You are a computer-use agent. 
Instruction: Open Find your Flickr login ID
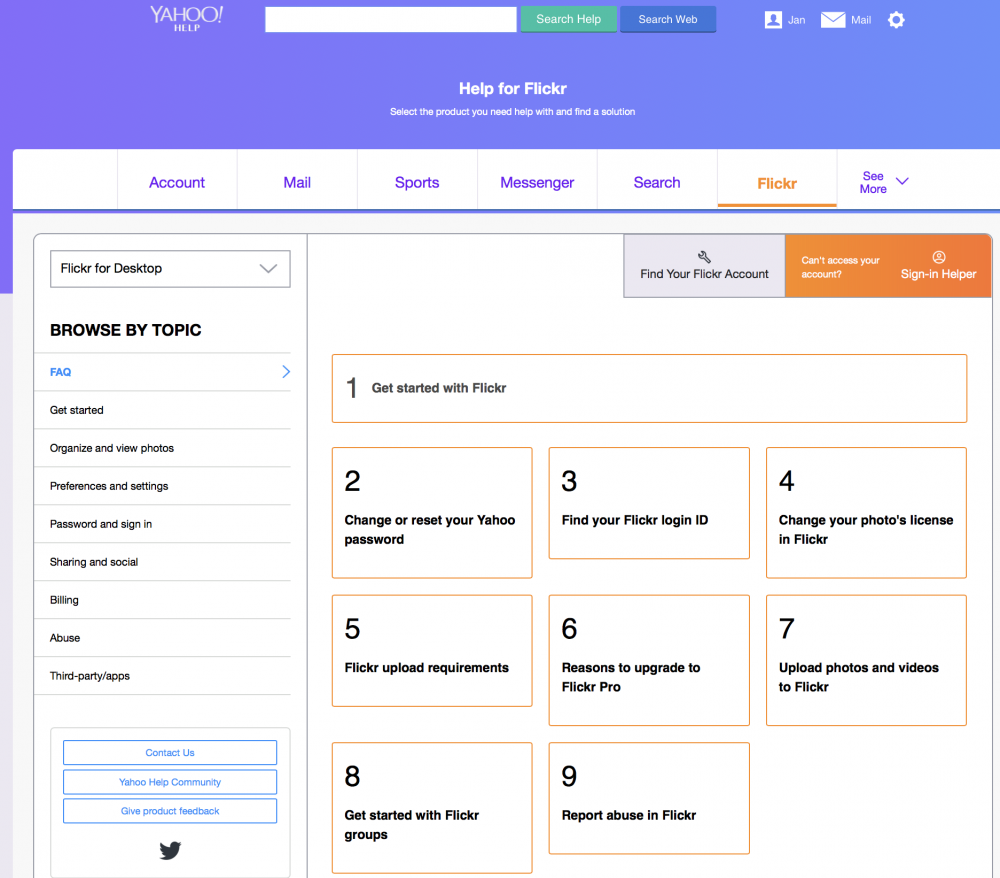[649, 503]
